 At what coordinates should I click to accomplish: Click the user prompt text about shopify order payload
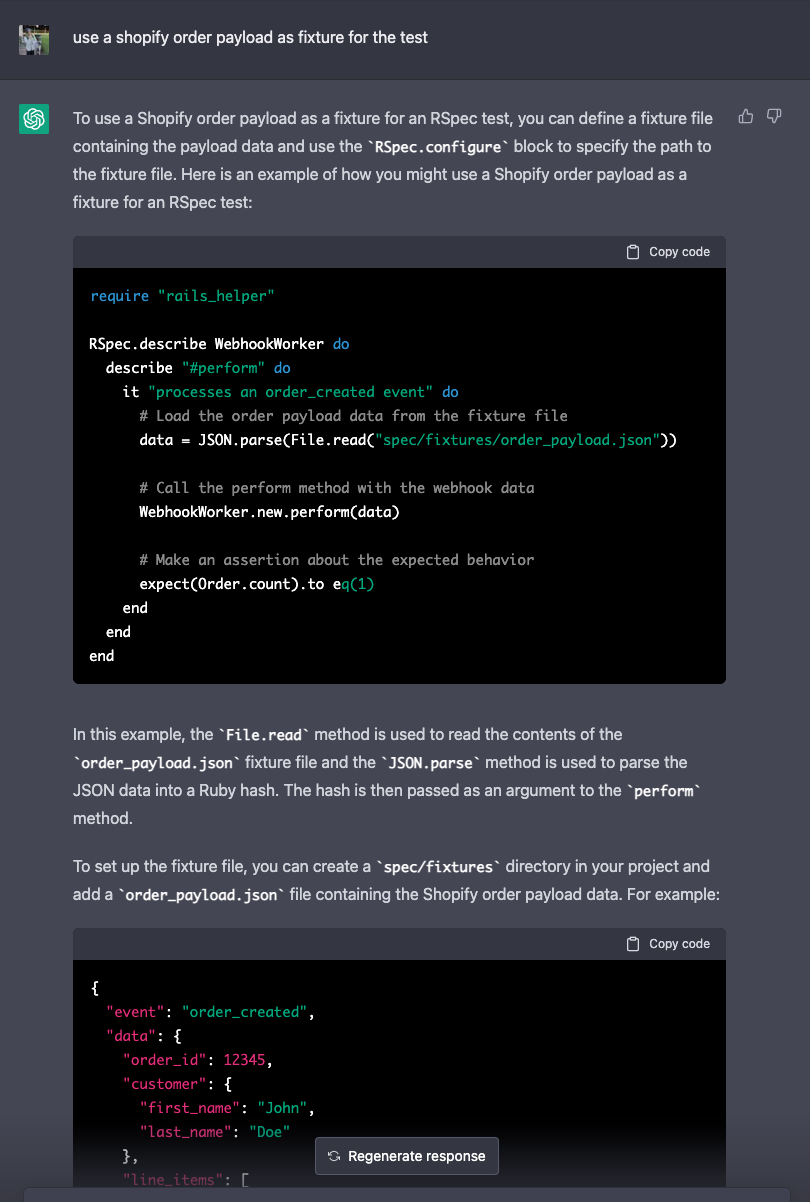point(250,38)
